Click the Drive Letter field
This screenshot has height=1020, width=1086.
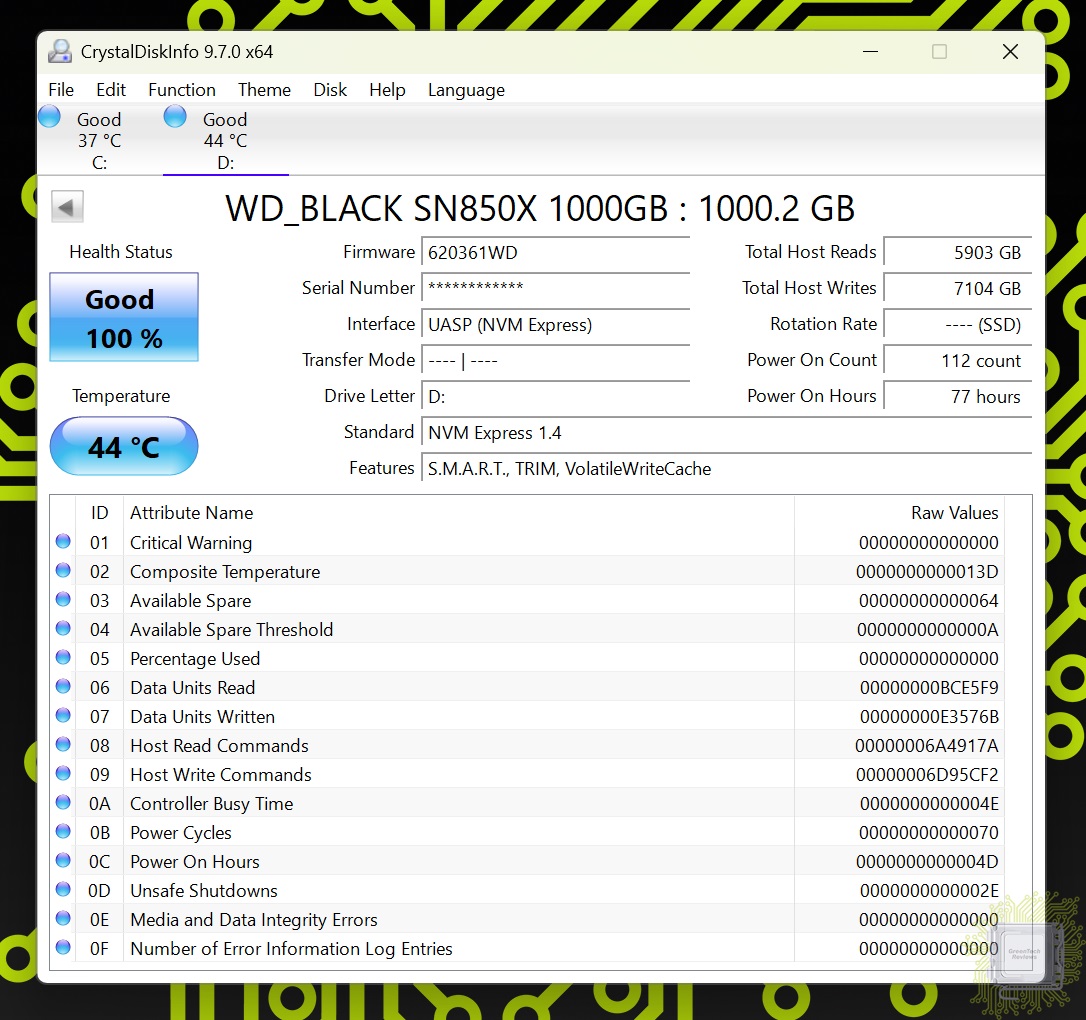(x=555, y=397)
